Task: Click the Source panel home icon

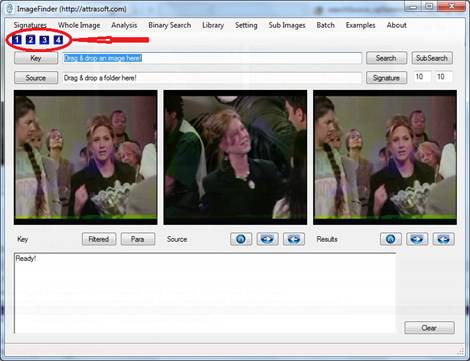Action: click(x=241, y=239)
